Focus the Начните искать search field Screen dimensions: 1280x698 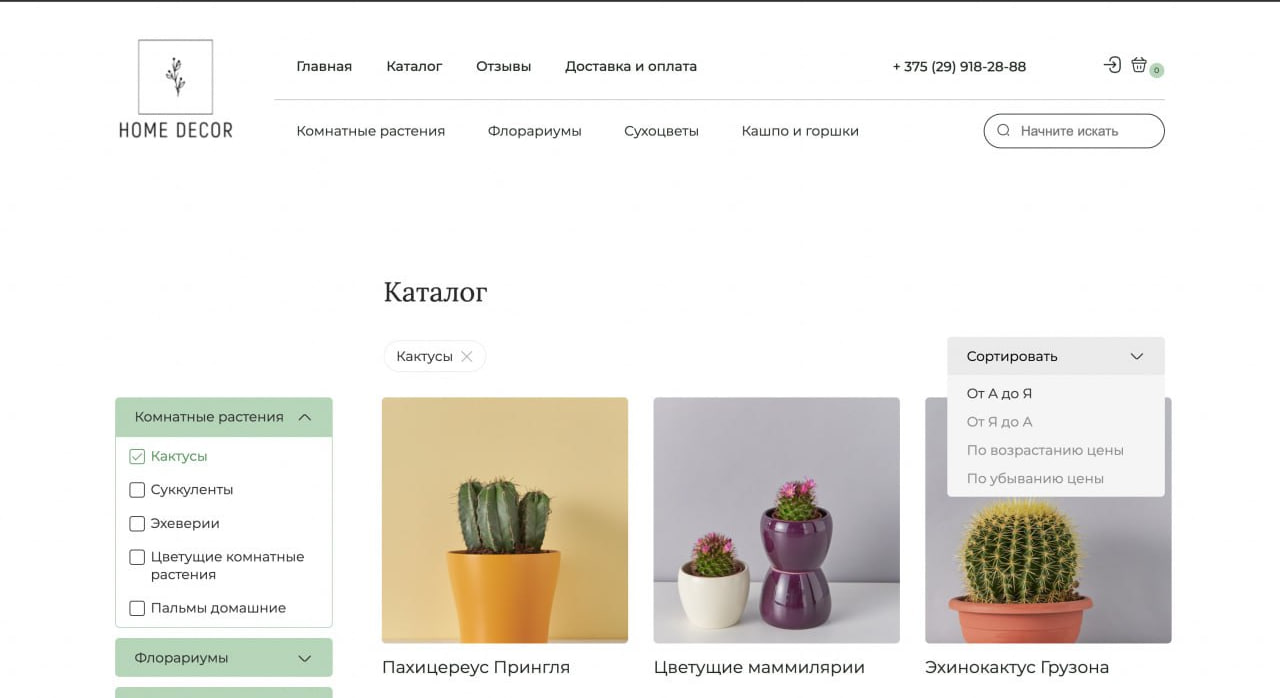[1074, 131]
